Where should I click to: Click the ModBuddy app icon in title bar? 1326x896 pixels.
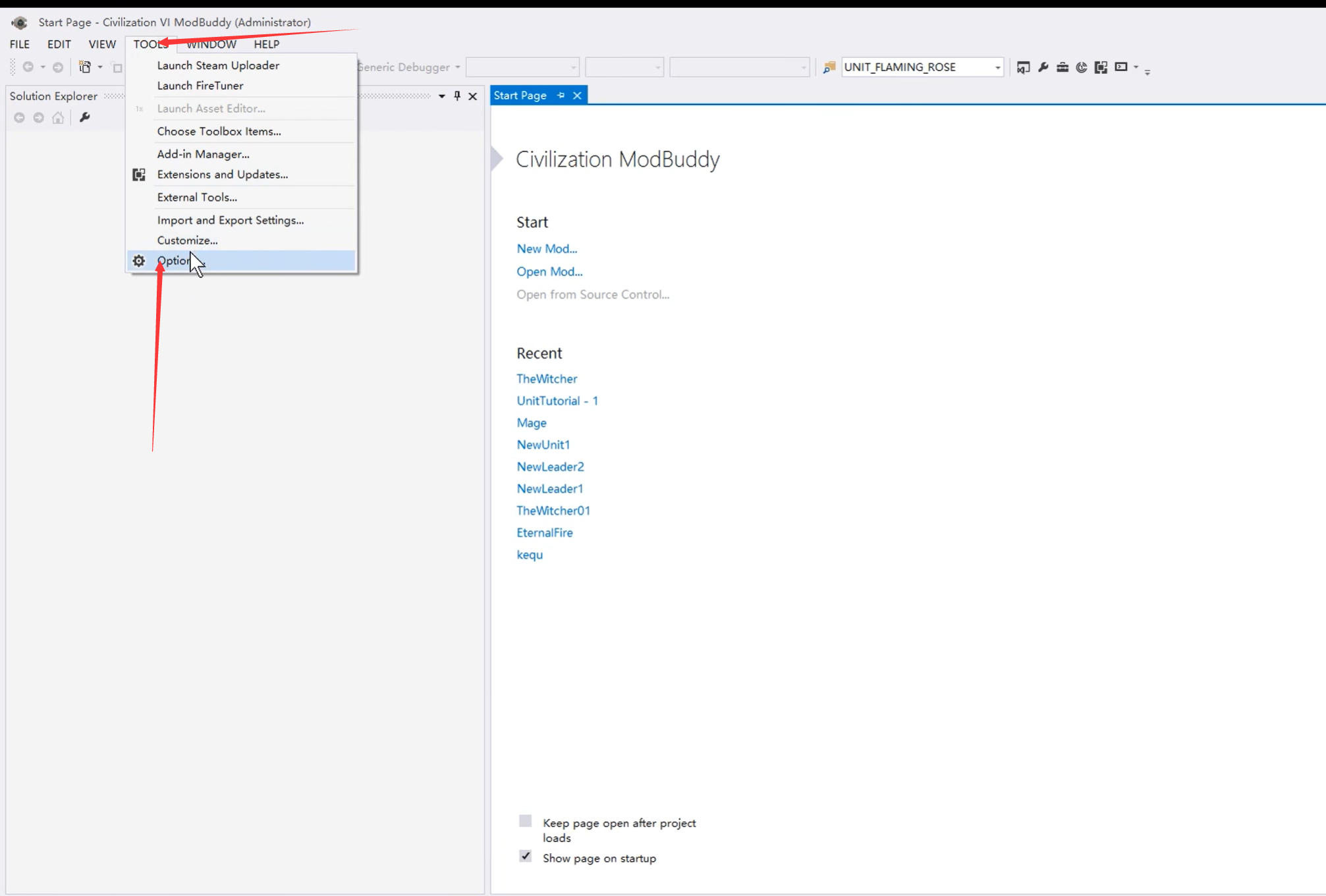click(x=19, y=22)
